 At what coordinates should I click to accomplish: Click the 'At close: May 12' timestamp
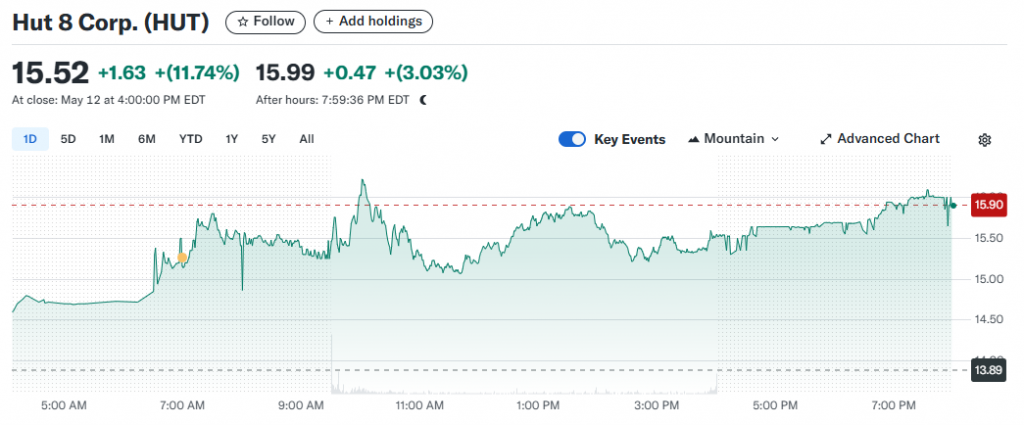click(x=108, y=100)
